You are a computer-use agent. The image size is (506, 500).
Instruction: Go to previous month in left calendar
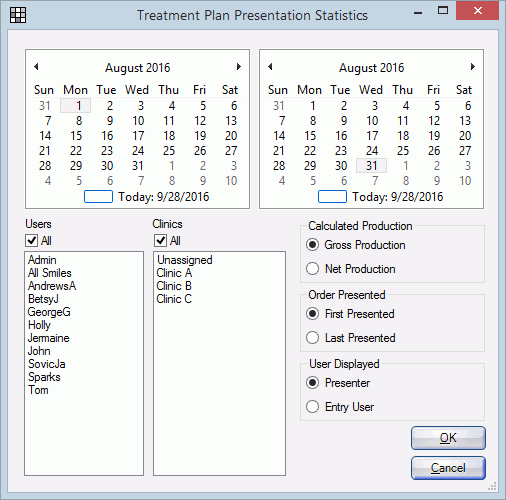(x=36, y=67)
